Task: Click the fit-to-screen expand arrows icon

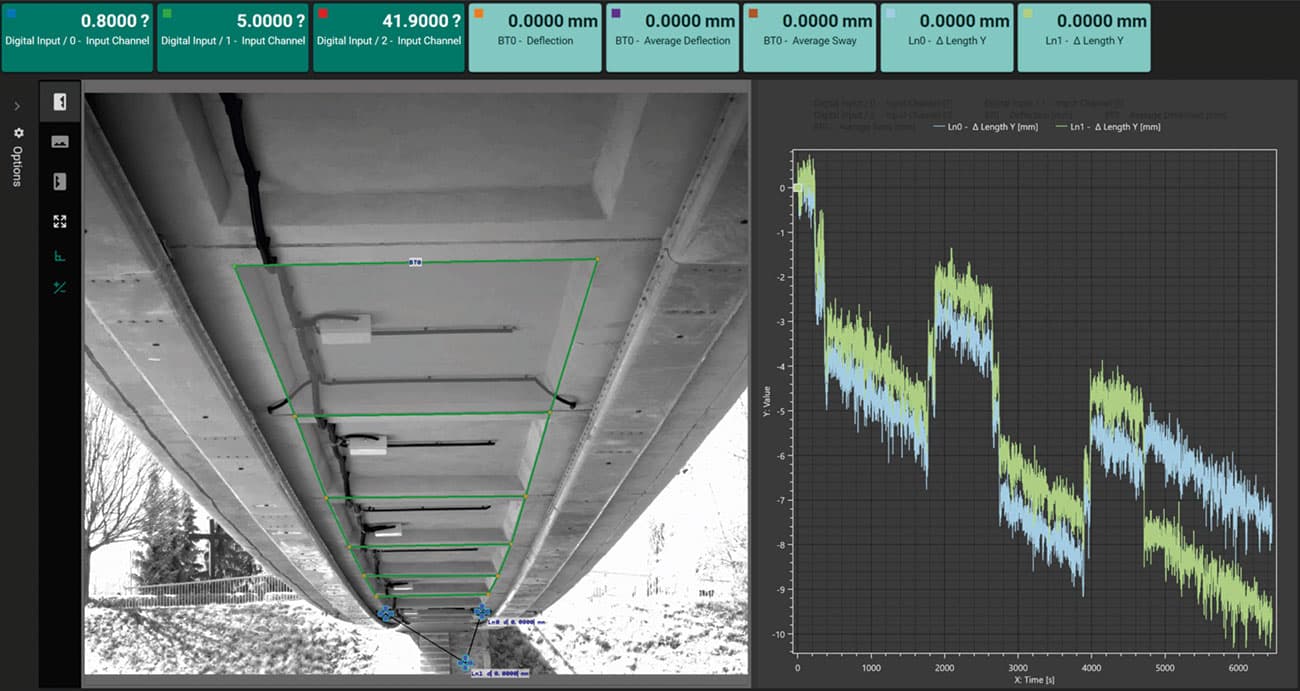Action: (60, 222)
